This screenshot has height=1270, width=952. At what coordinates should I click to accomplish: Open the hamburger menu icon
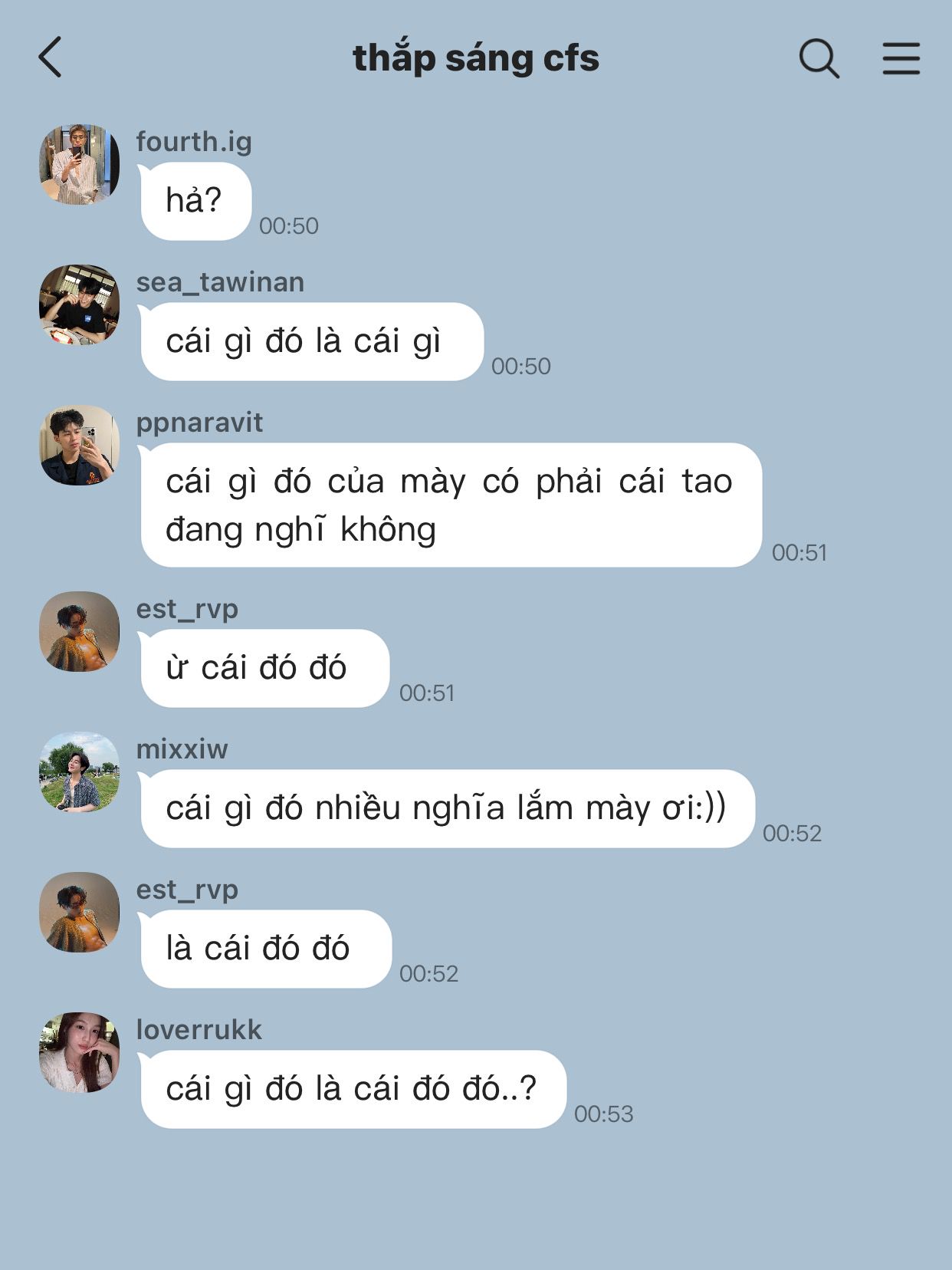pos(901,58)
